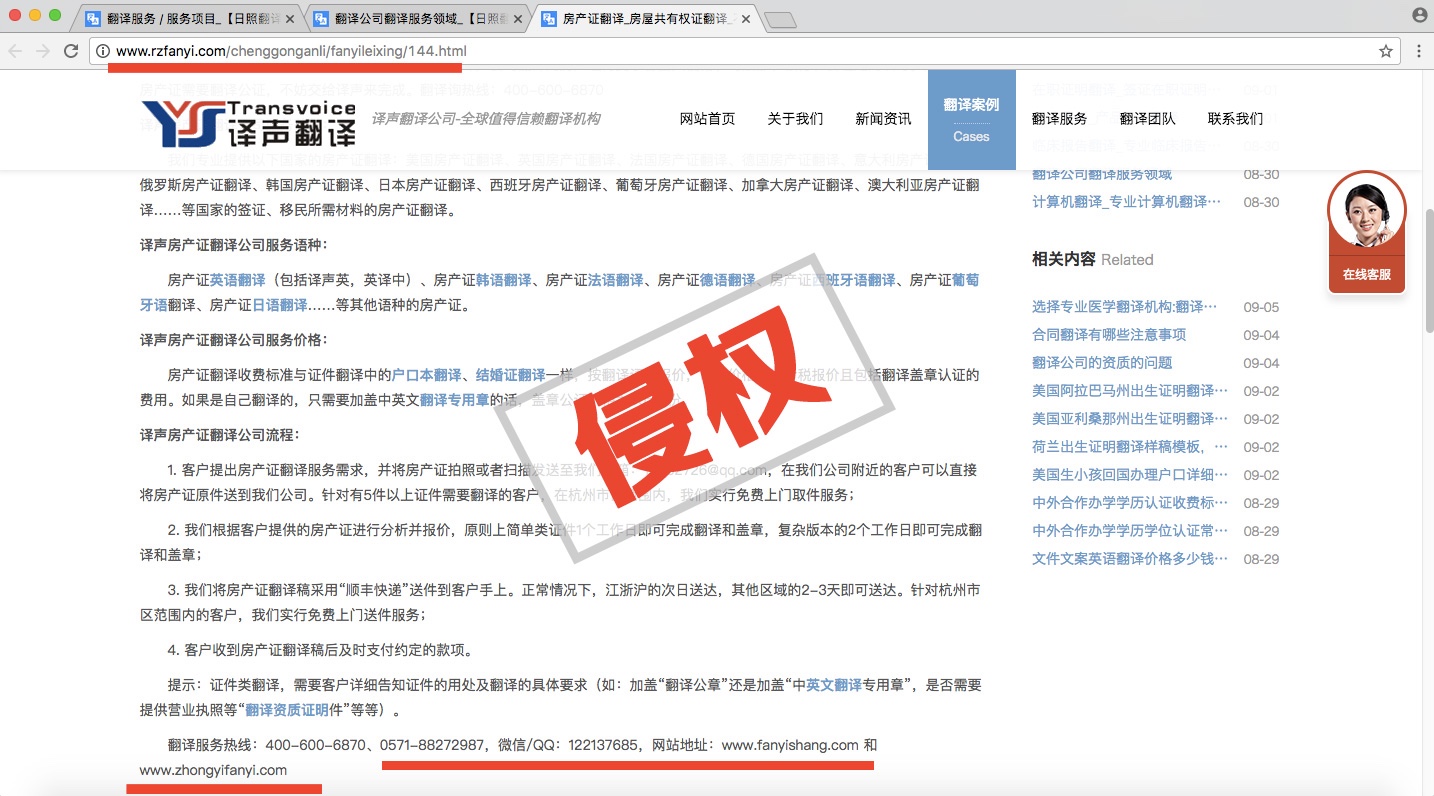Open 联系我们 in navigation menu
Screen dimensions: 1434x796
tap(1235, 119)
